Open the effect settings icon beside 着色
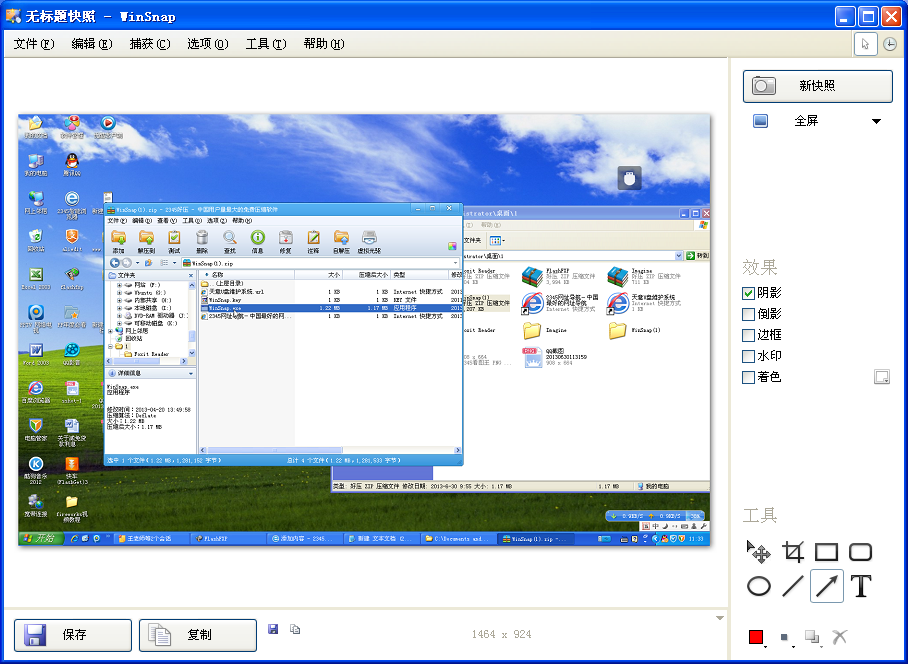 [x=881, y=377]
